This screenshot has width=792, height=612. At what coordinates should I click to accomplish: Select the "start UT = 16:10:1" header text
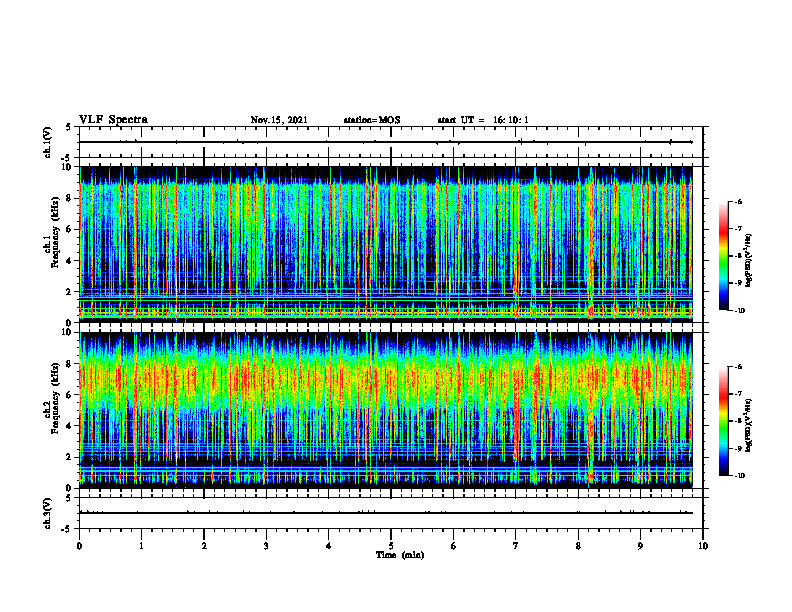(x=483, y=120)
